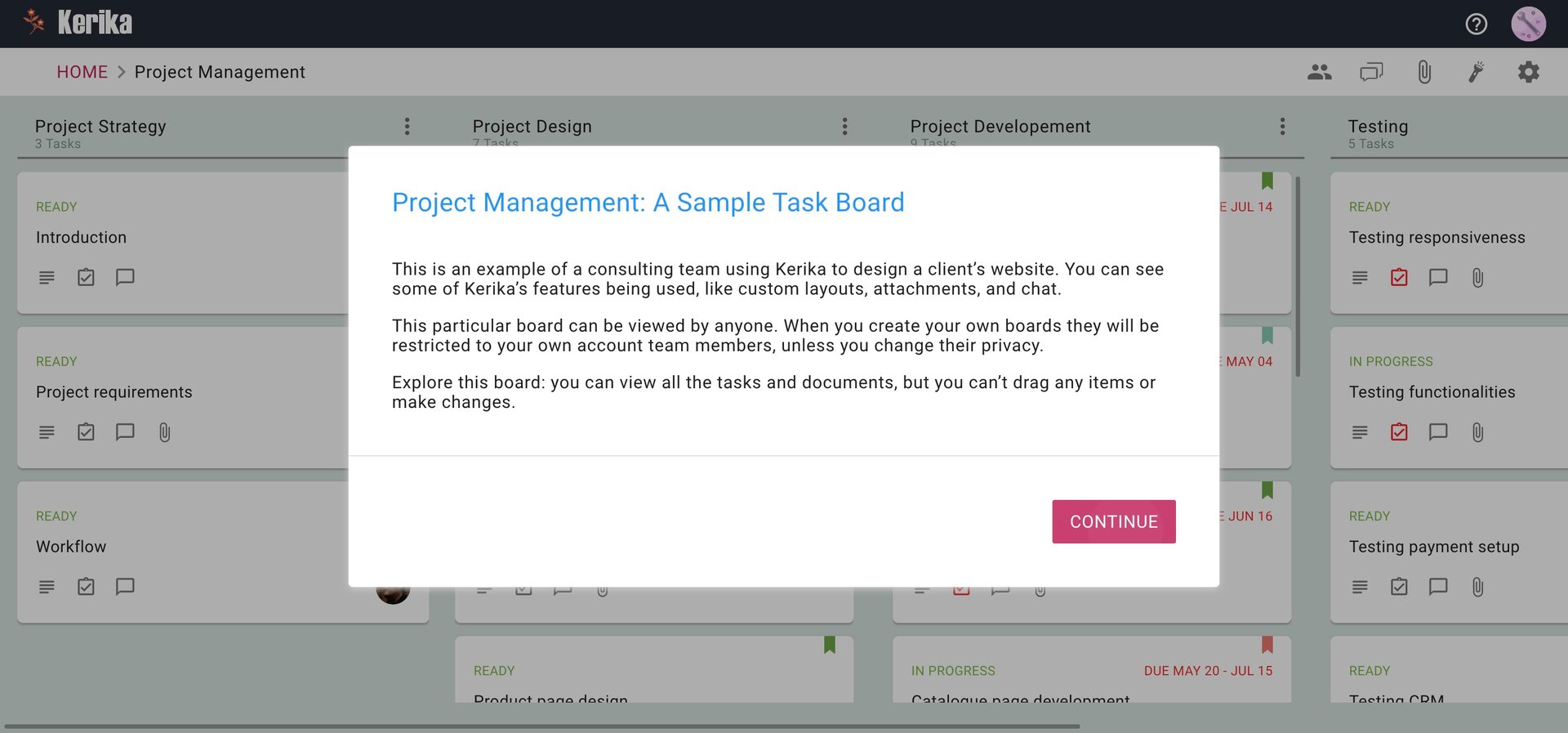
Task: Open details icon on Project requirements card
Action: click(x=47, y=432)
